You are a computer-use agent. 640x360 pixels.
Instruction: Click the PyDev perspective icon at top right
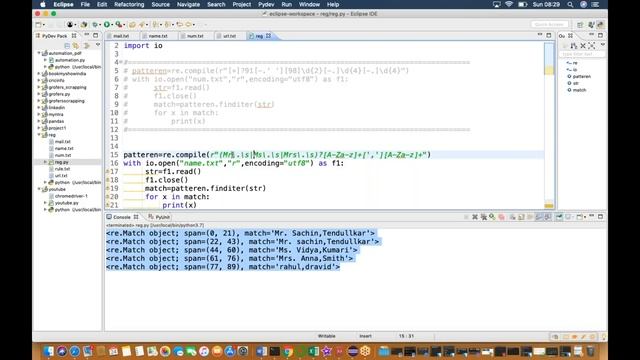click(600, 24)
